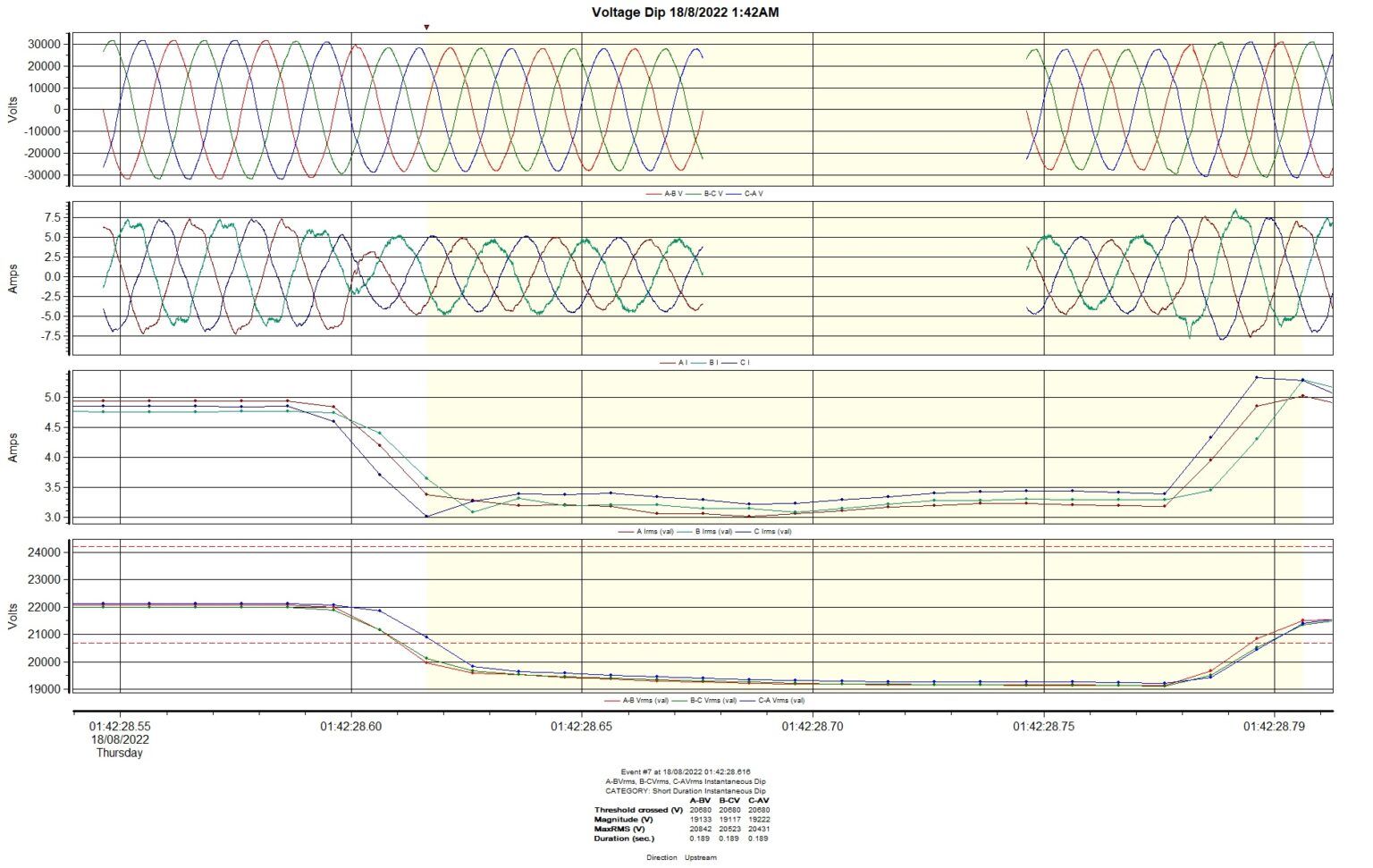Image resolution: width=1373 pixels, height=868 pixels.
Task: Select the C-A V blue legend marker
Action: (734, 193)
